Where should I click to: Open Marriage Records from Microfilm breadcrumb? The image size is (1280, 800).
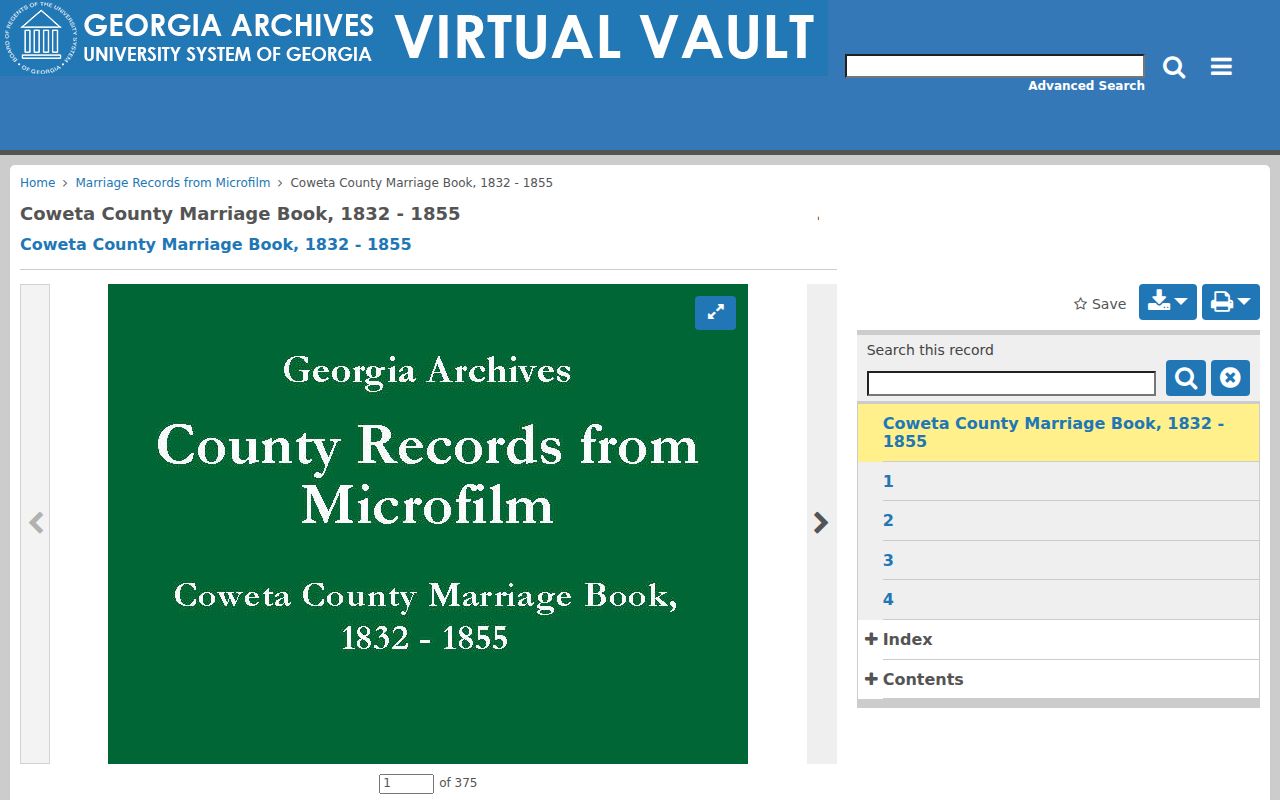click(x=173, y=183)
